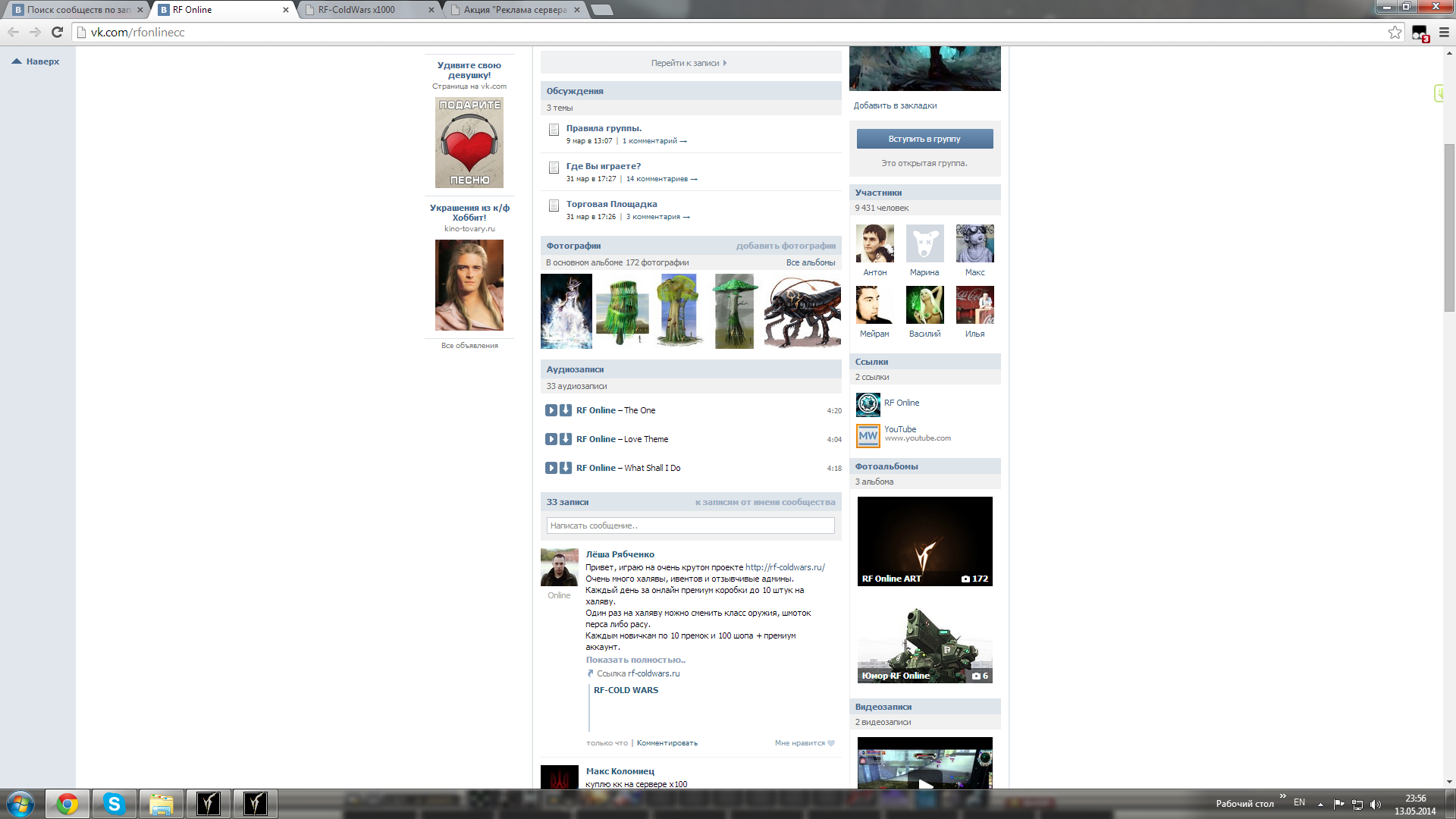Click Комментировать under Лёша's post
The image size is (1456, 819).
click(x=667, y=743)
